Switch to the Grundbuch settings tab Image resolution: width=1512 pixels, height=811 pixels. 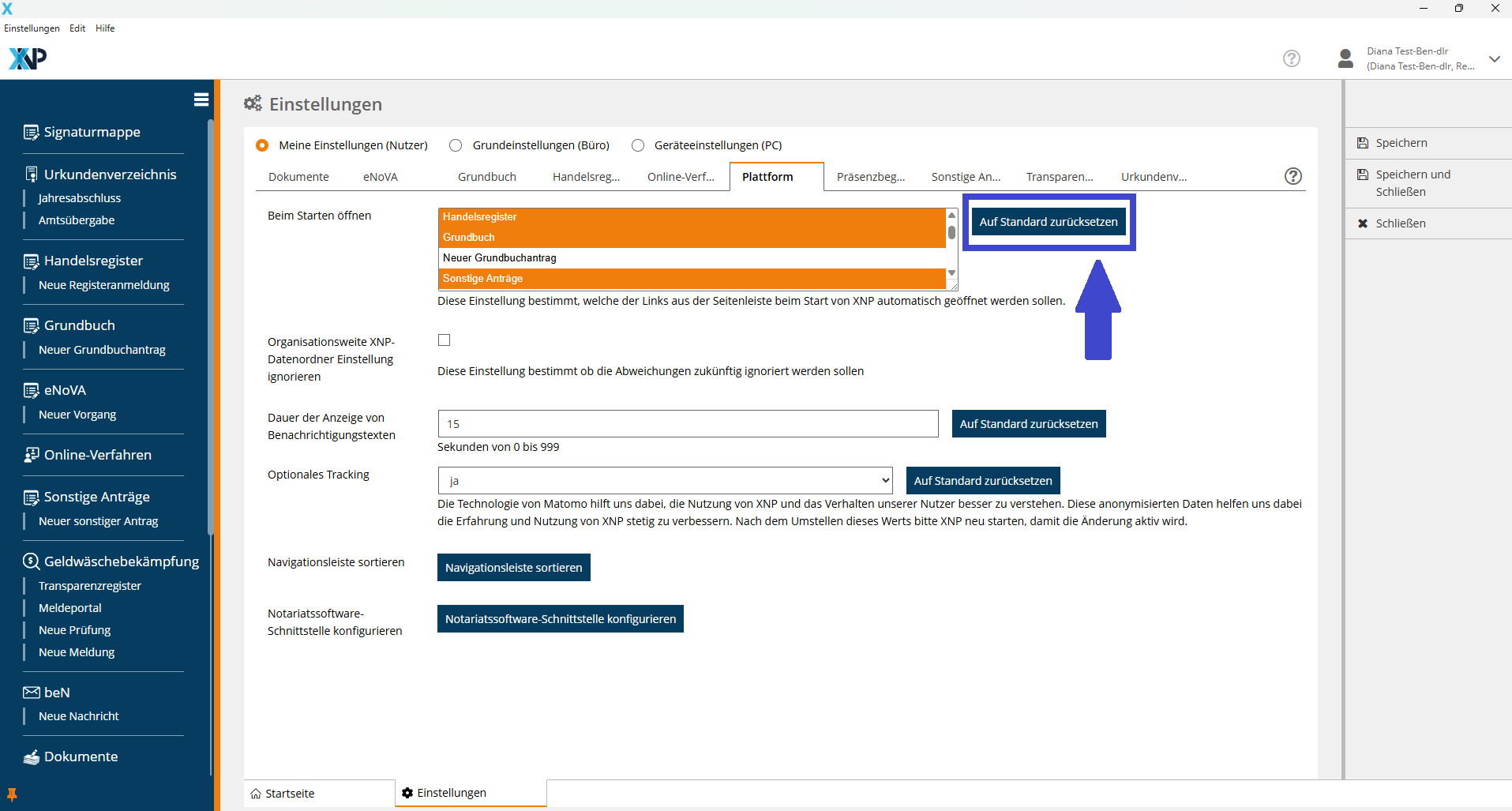click(486, 177)
